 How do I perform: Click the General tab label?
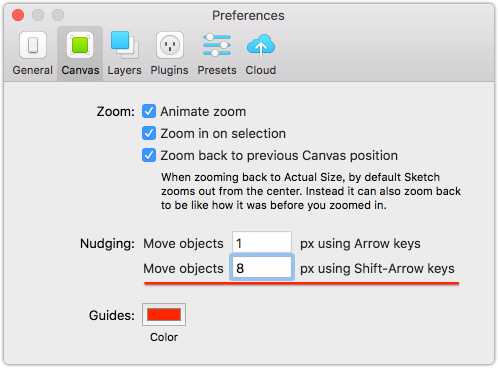click(x=33, y=70)
